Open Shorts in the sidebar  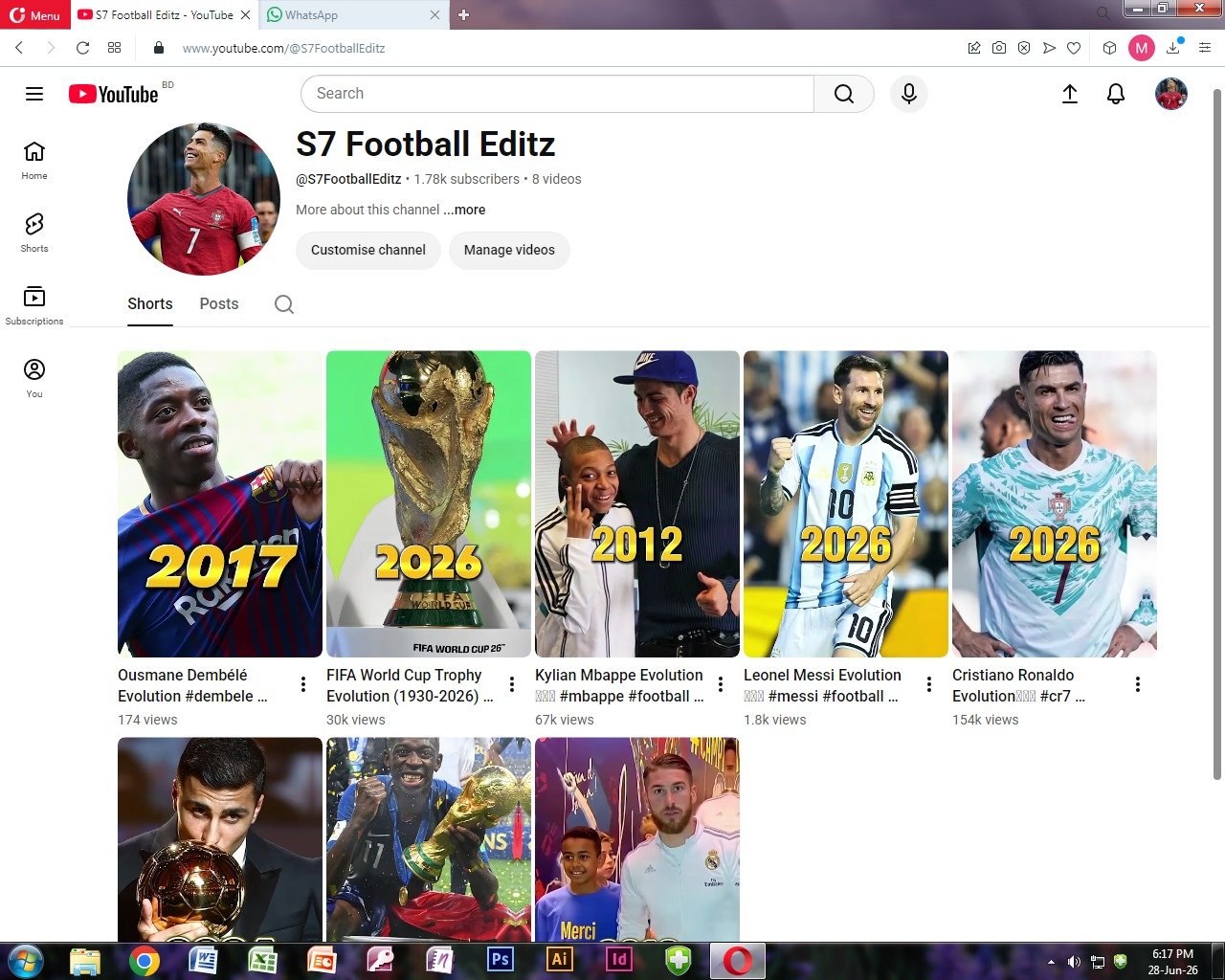[34, 234]
